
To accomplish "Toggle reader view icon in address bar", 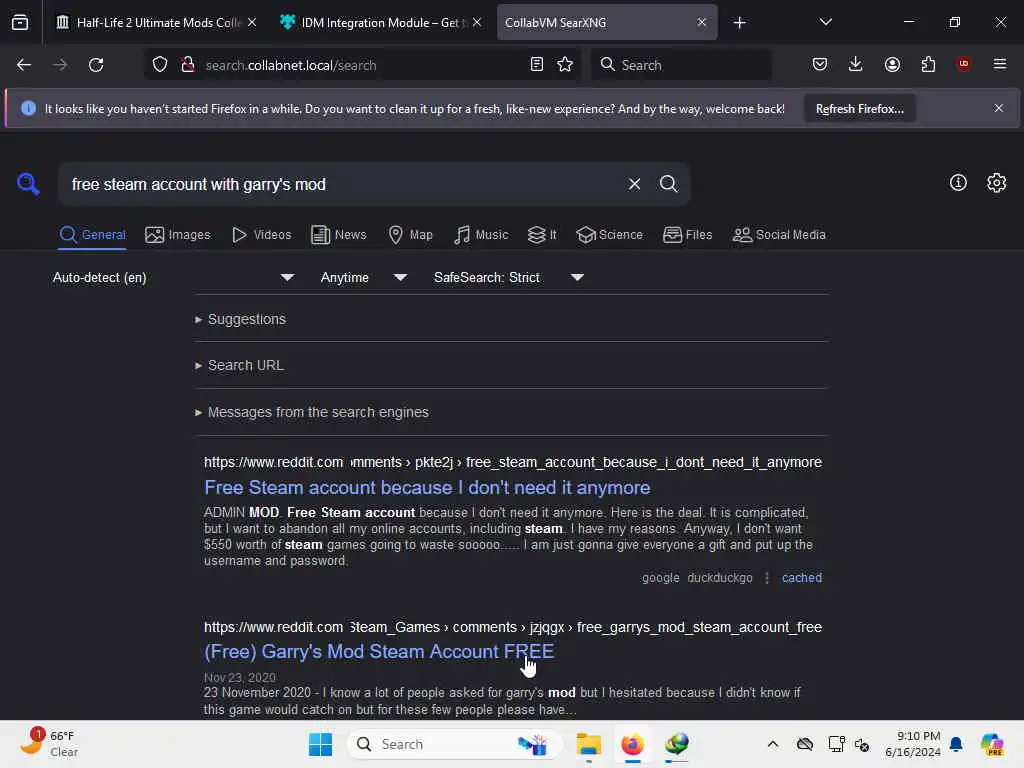I will (x=537, y=65).
